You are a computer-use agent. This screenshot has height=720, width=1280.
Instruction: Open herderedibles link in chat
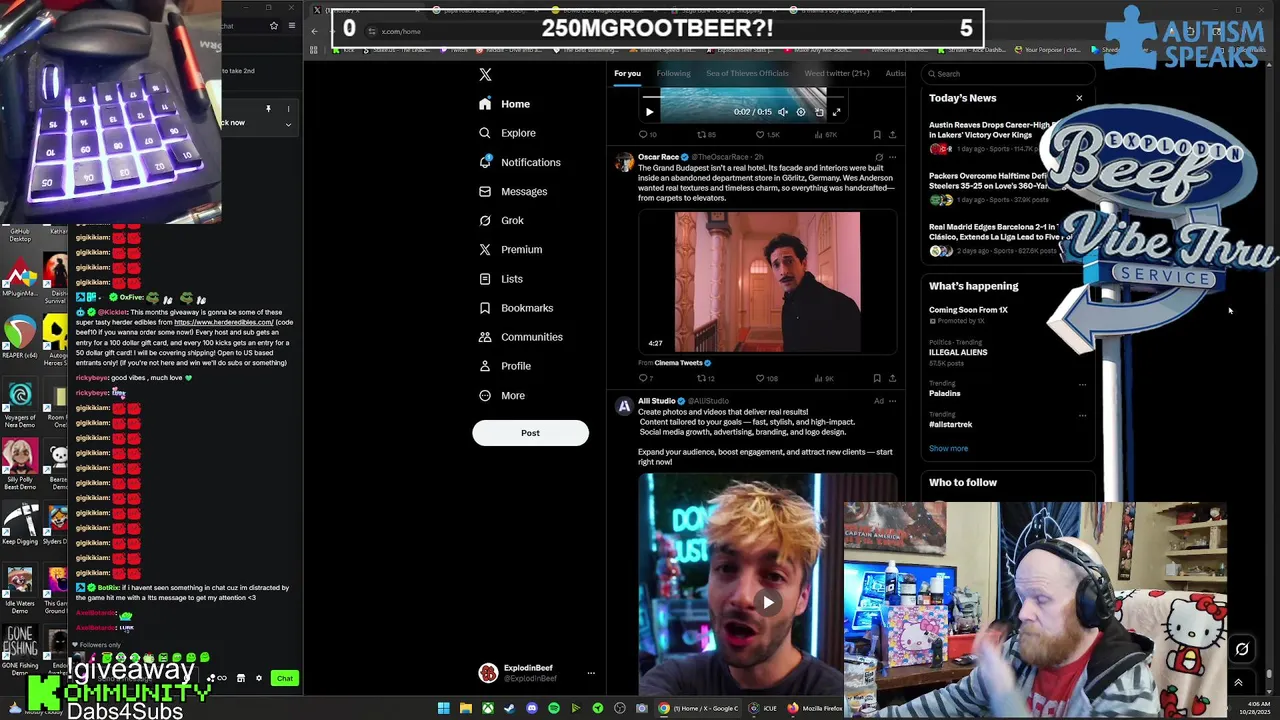point(223,322)
